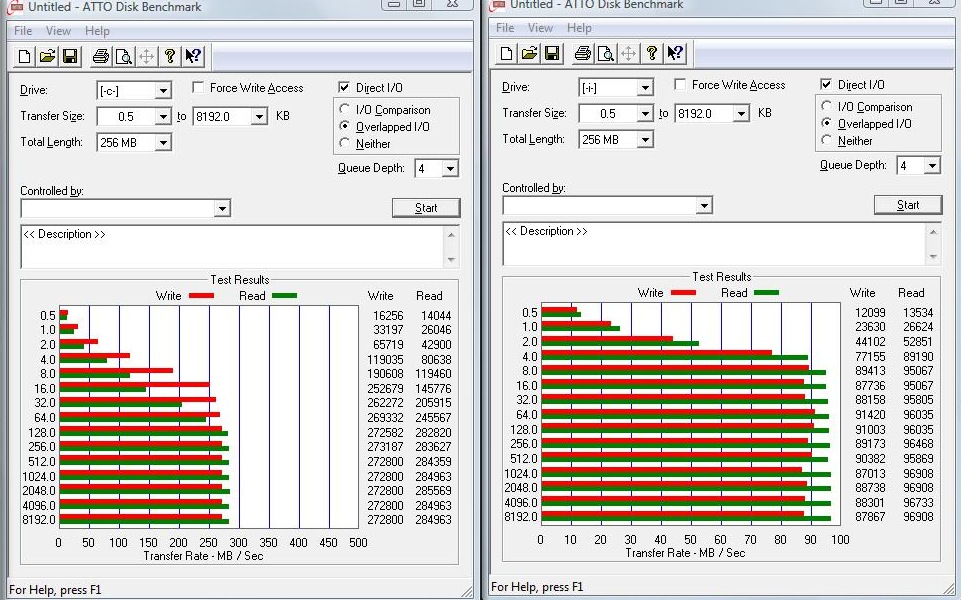Click Description scroll-up arrow in the [-i-] window
Screen dimensions: 961x600
point(933,231)
